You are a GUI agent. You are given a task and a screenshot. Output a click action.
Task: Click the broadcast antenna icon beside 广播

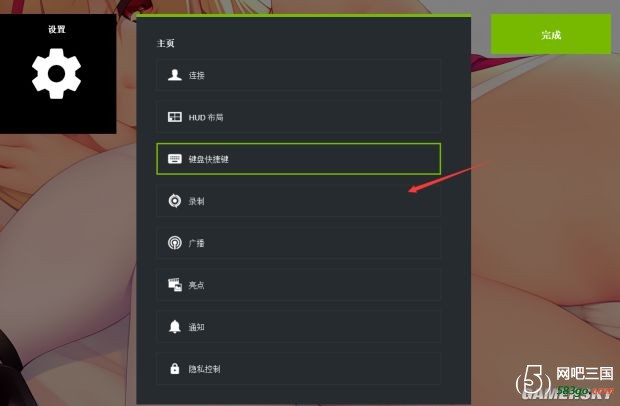point(174,243)
